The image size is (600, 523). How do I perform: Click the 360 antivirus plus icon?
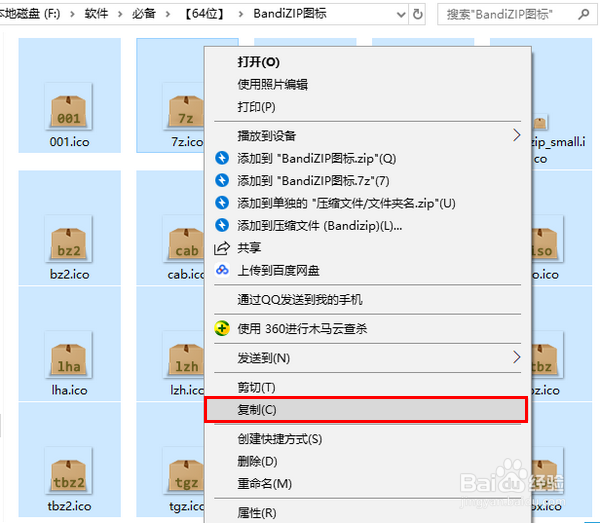pyautogui.click(x=222, y=328)
